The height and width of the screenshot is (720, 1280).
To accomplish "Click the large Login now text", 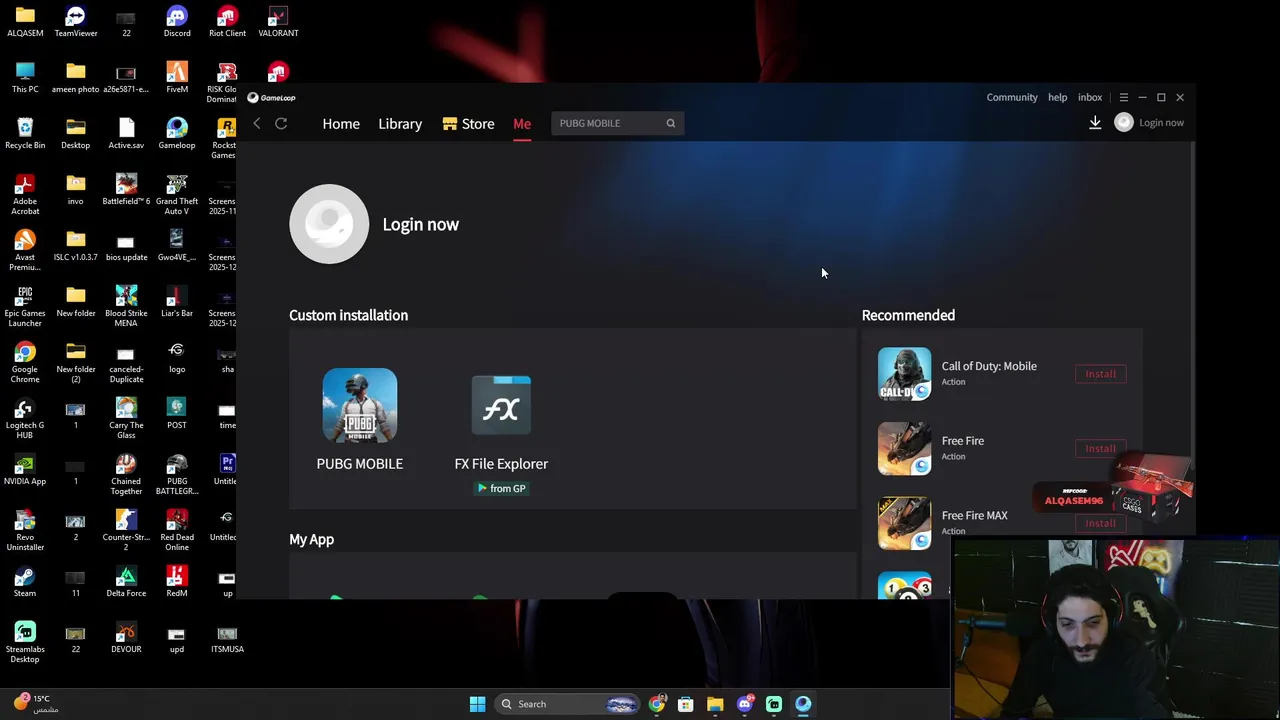I will click(420, 224).
